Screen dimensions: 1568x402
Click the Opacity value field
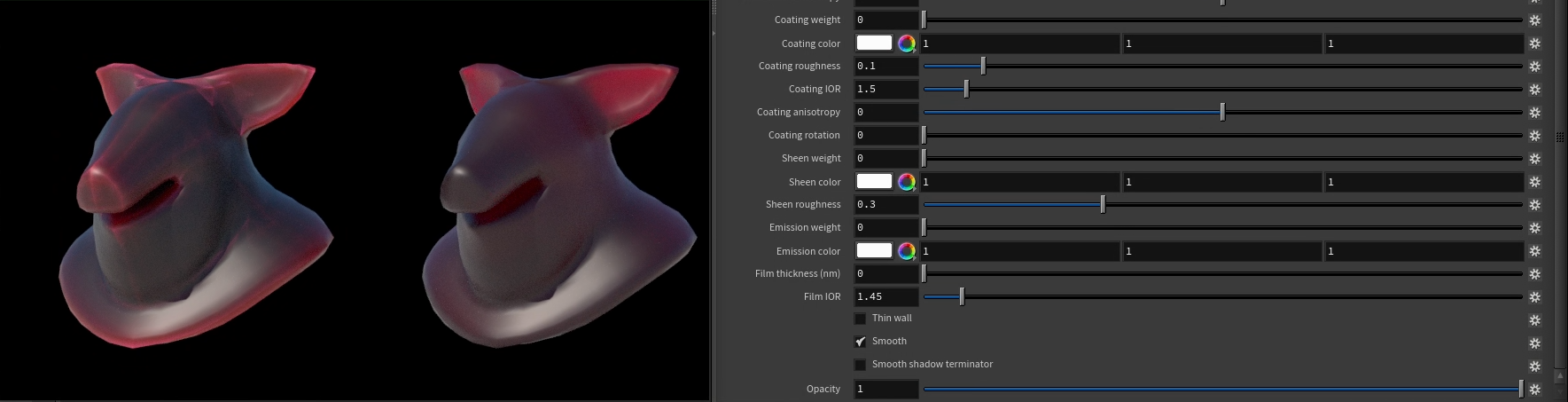point(886,389)
